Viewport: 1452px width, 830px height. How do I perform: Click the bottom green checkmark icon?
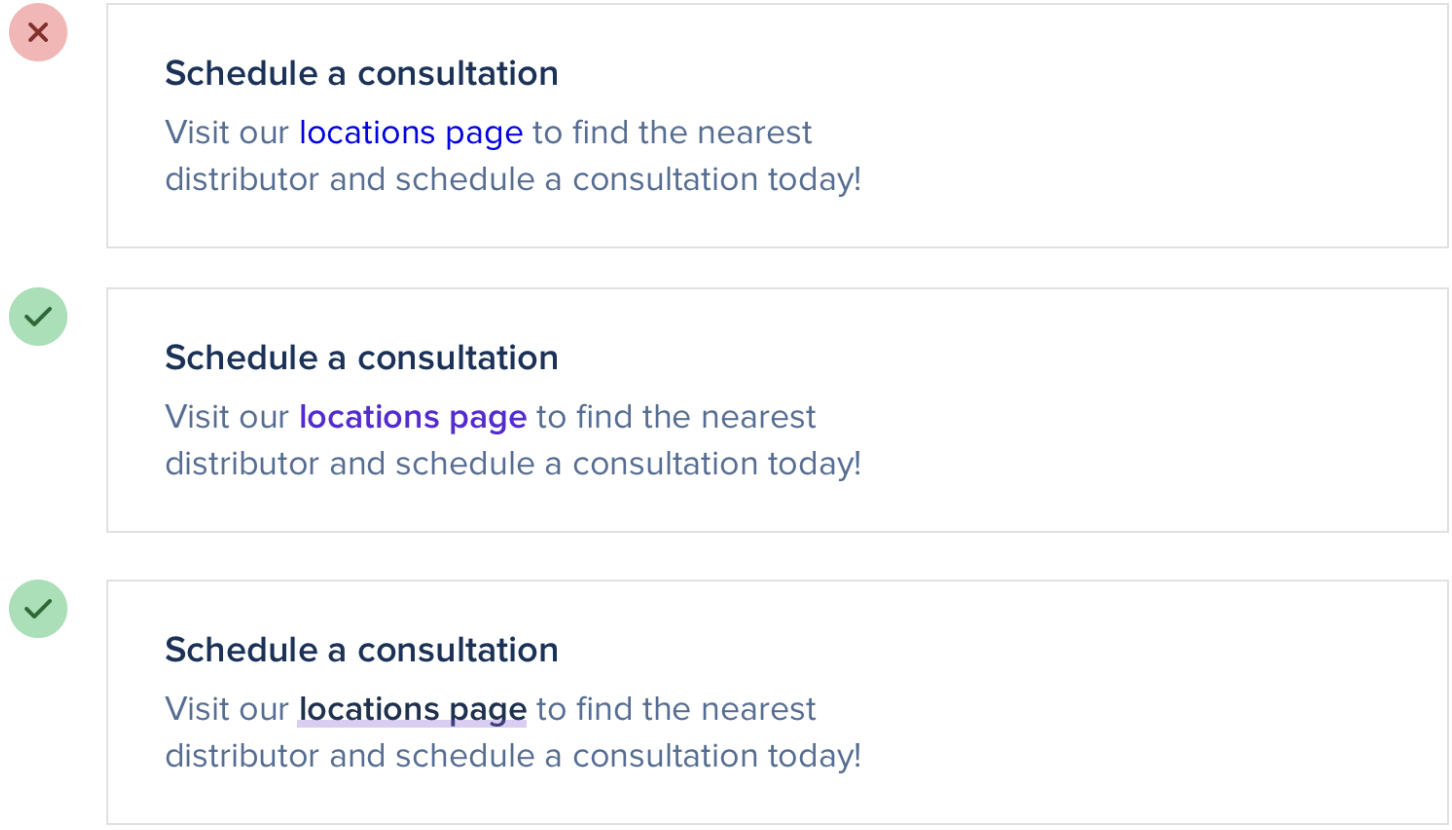tap(38, 608)
